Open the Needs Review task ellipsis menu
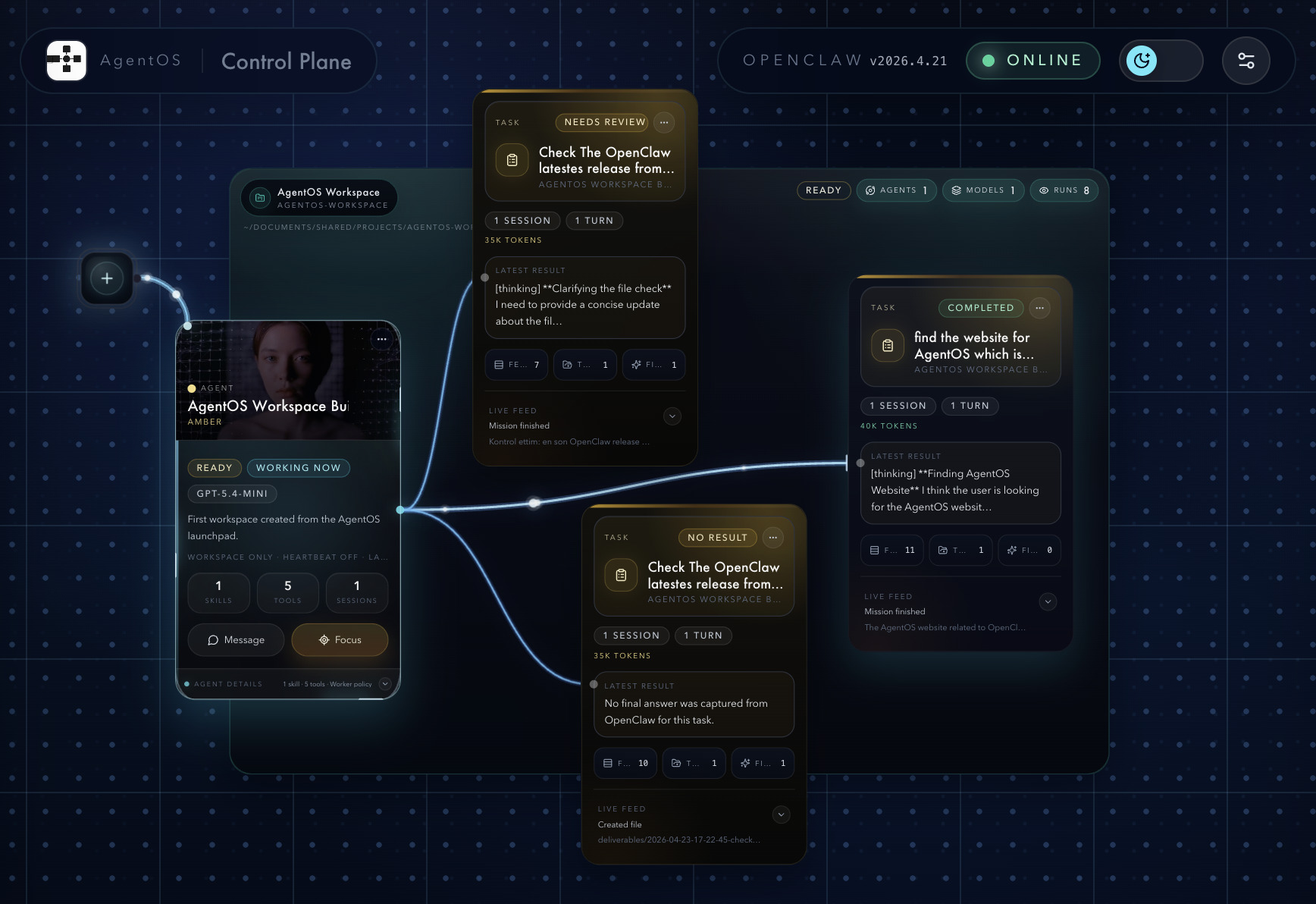 coord(664,122)
